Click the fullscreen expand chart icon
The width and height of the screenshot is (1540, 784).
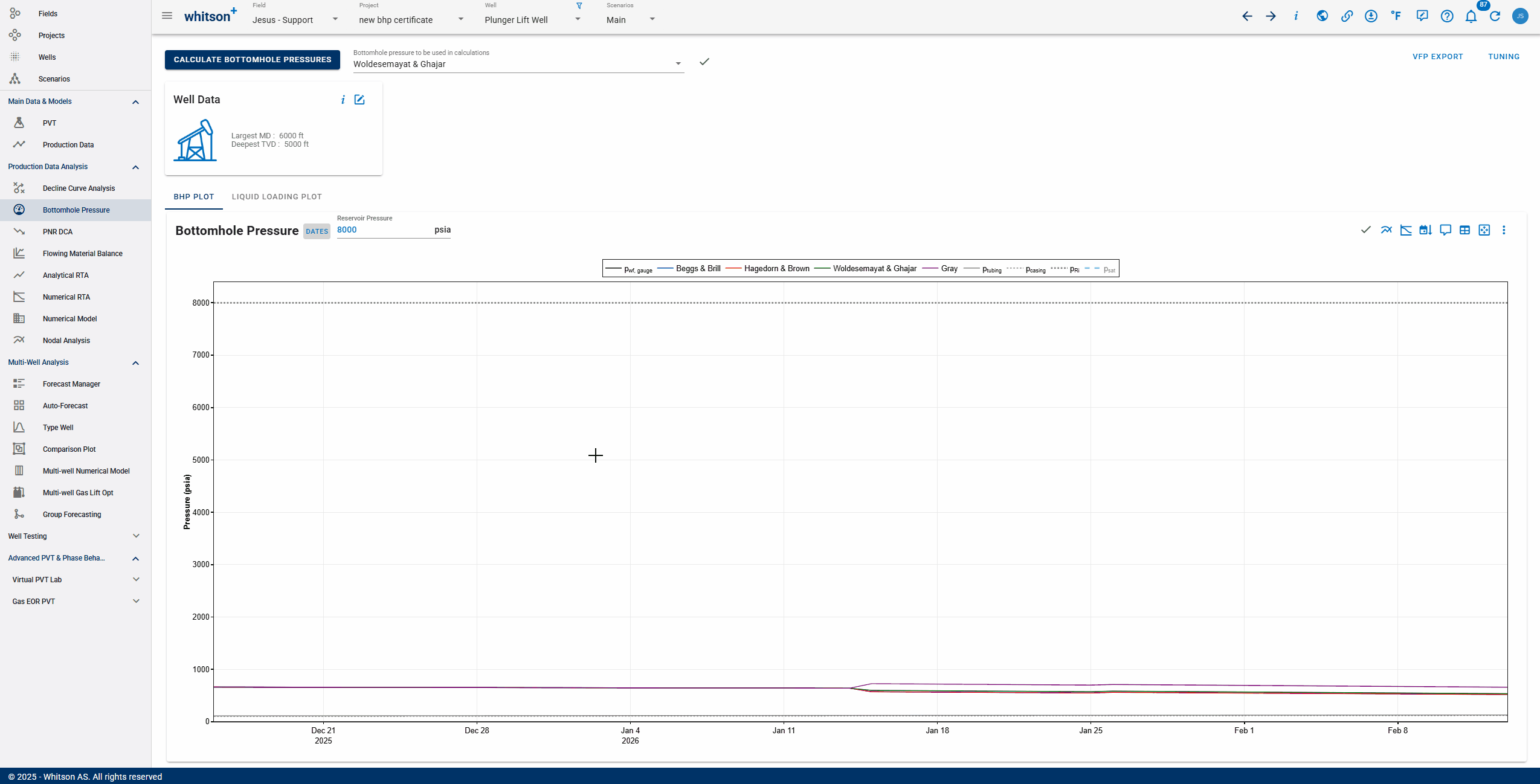1484,230
